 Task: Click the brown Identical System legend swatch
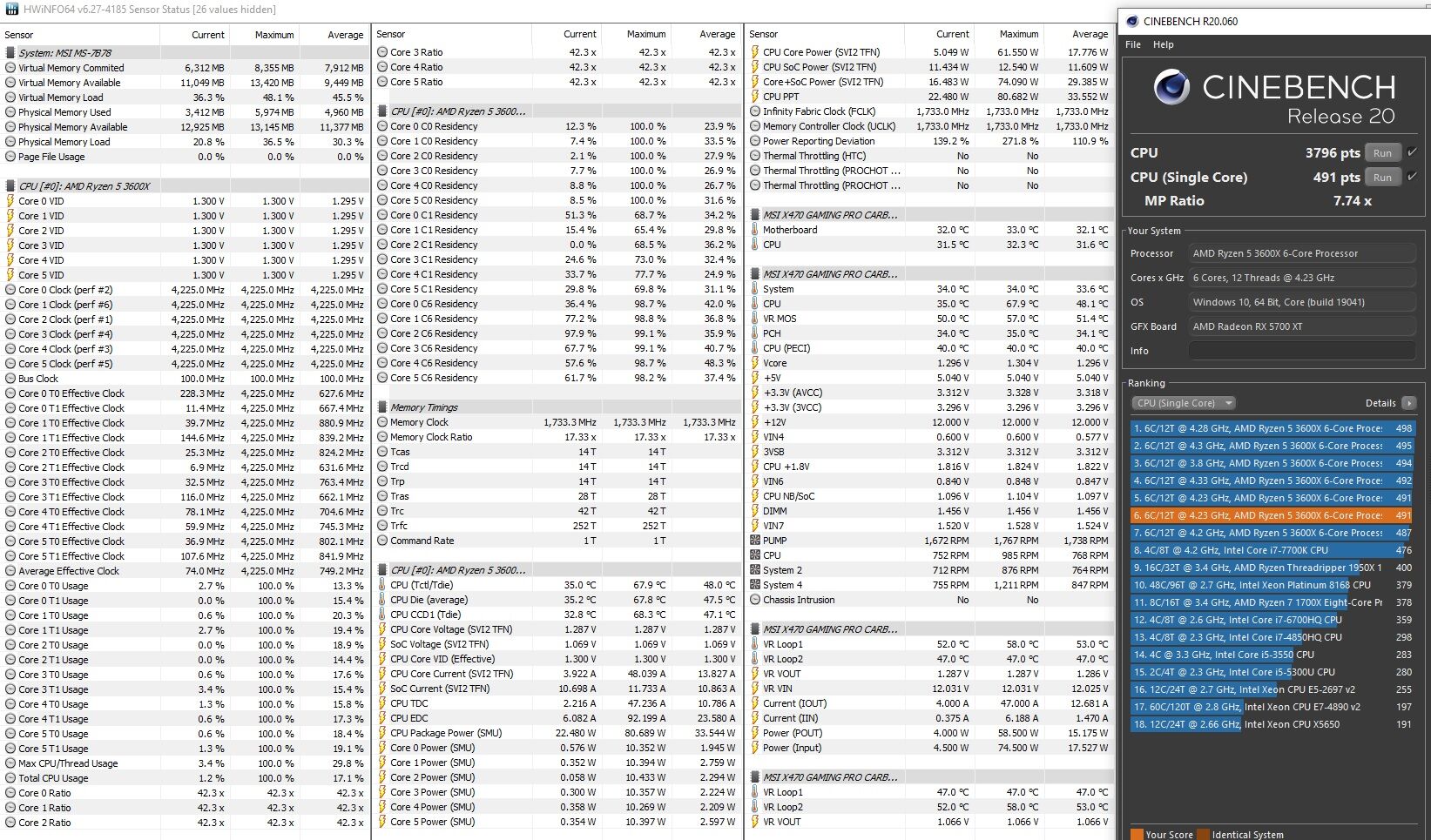[1203, 835]
